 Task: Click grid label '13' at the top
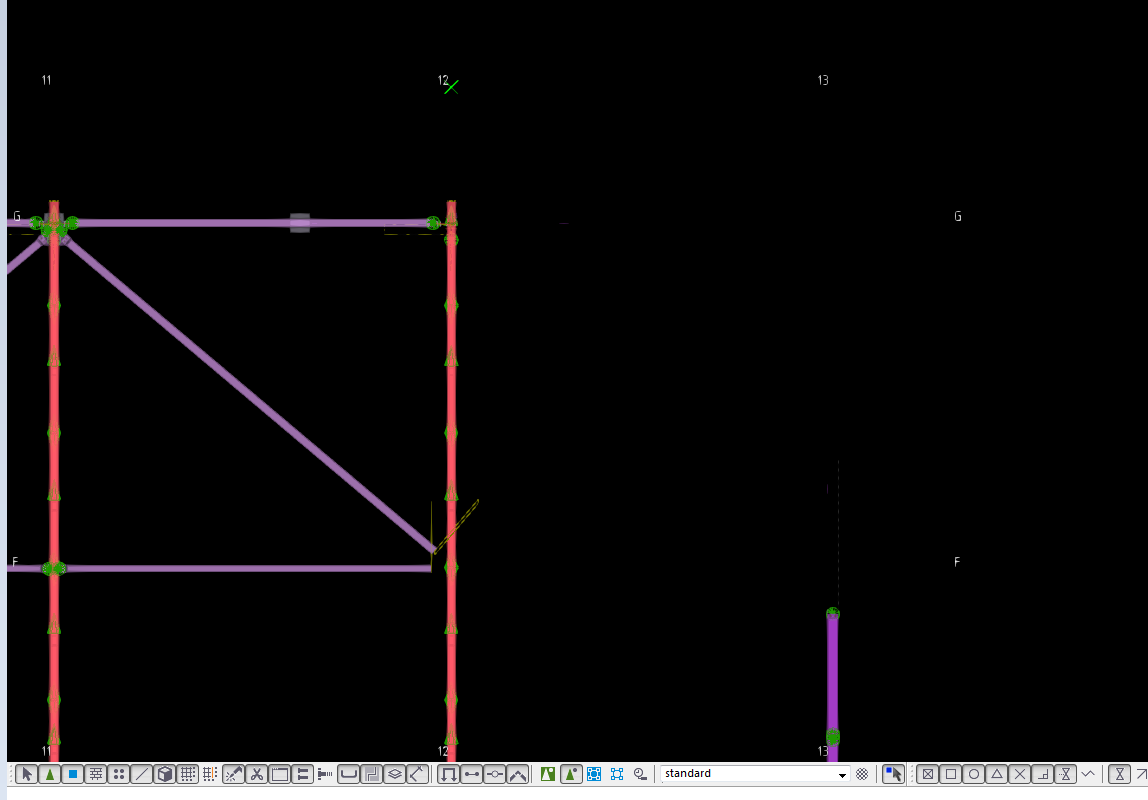click(823, 80)
